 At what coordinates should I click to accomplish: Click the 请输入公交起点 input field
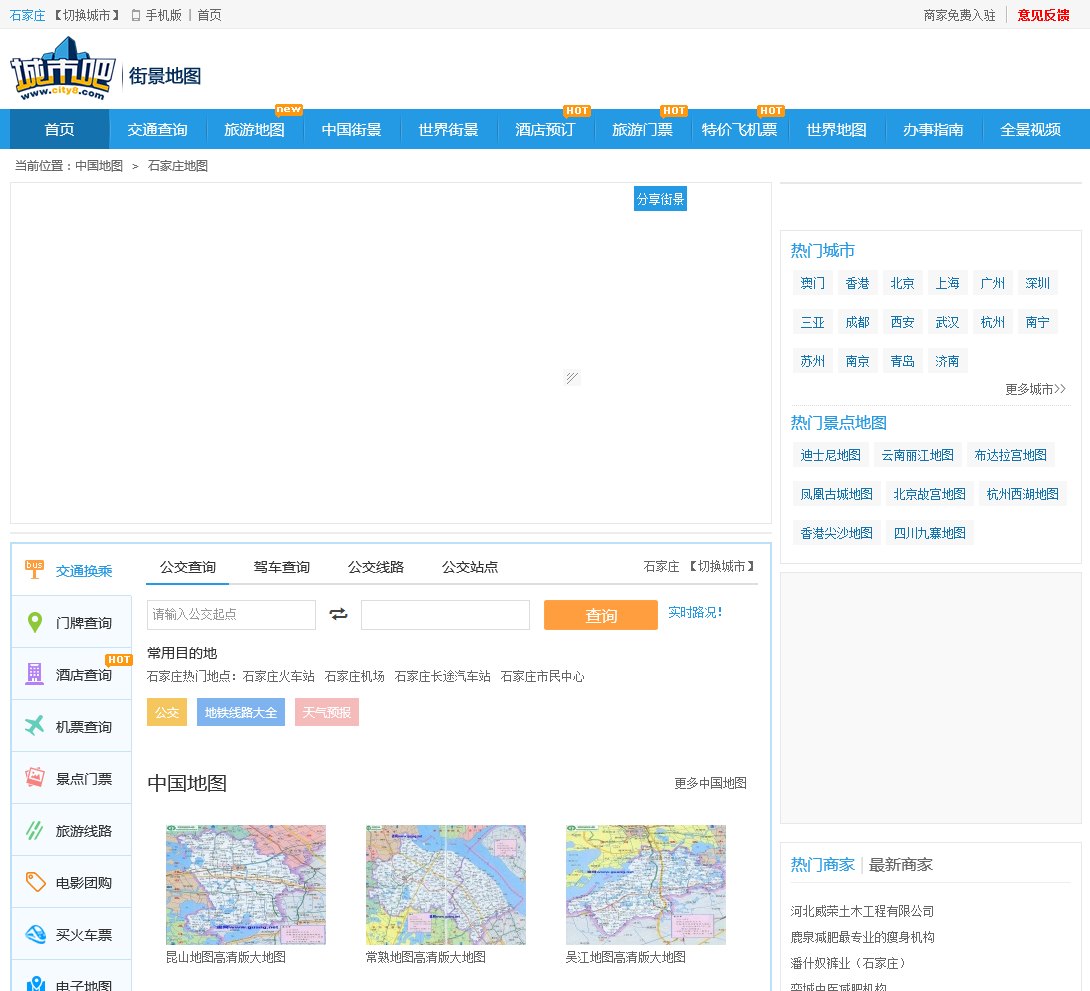click(x=231, y=614)
